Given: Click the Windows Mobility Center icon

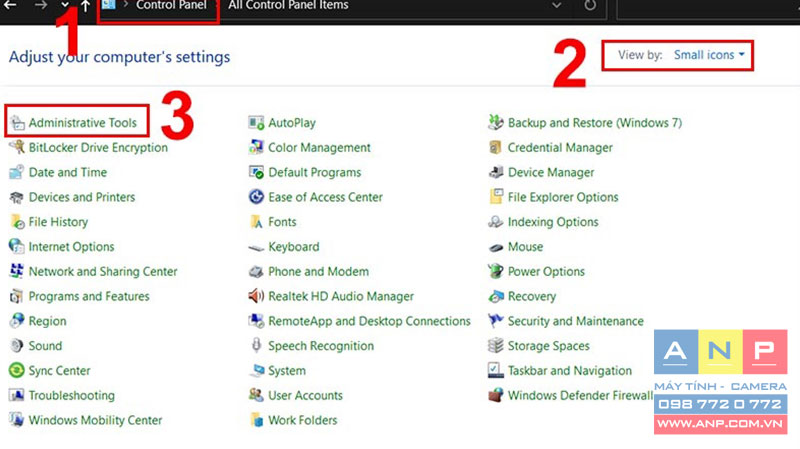Looking at the screenshot, I should coord(16,420).
